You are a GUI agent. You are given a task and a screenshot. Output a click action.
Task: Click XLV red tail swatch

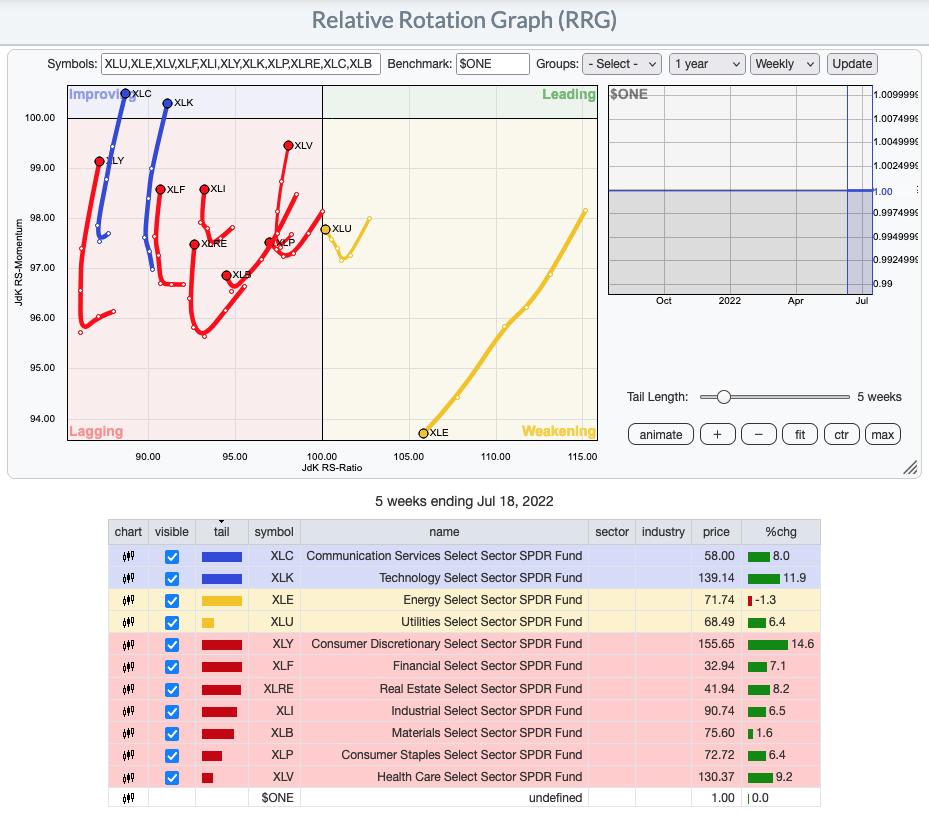[x=207, y=778]
